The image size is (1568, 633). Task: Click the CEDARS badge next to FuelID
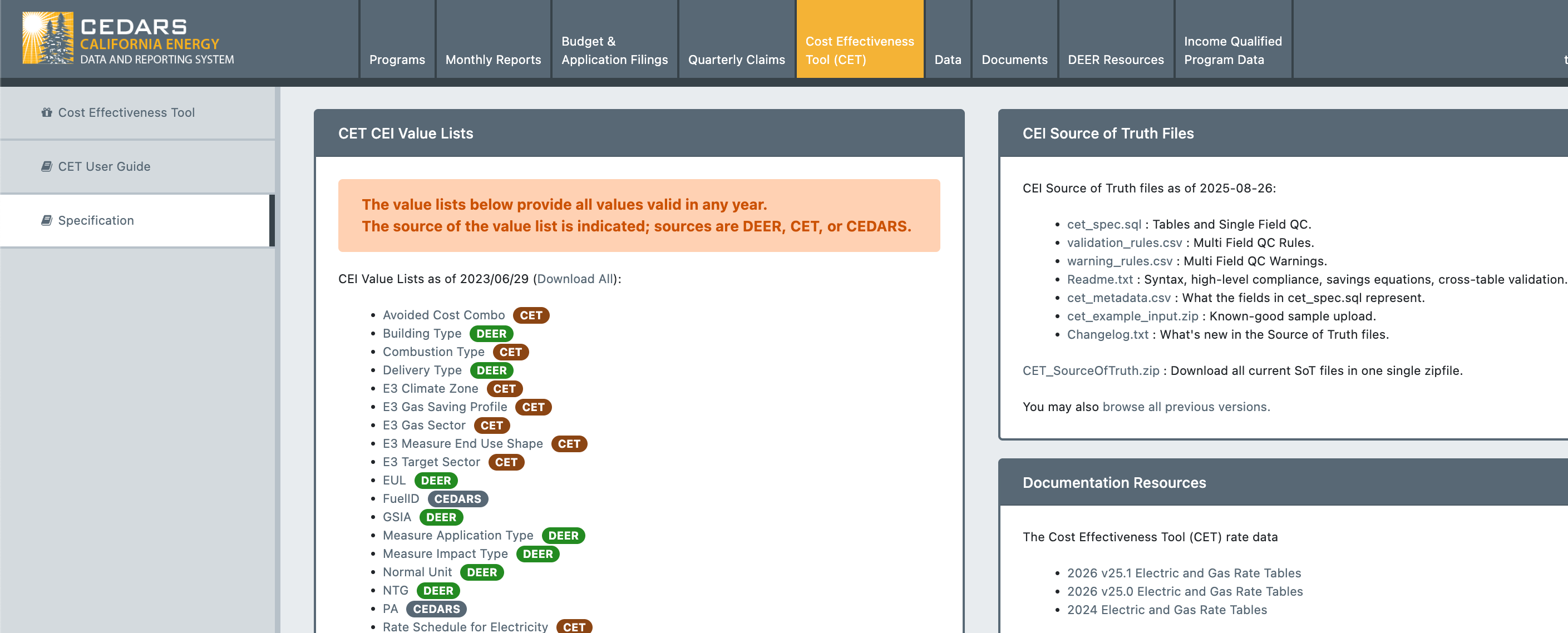(457, 499)
